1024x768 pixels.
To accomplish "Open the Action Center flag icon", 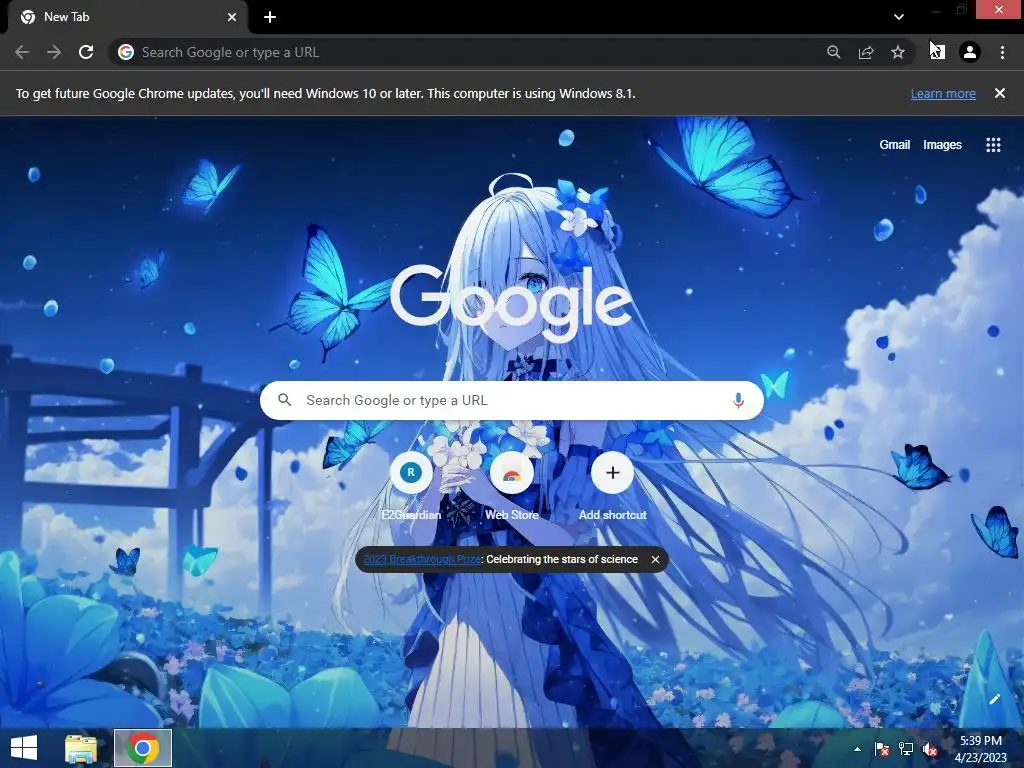I will (x=882, y=749).
